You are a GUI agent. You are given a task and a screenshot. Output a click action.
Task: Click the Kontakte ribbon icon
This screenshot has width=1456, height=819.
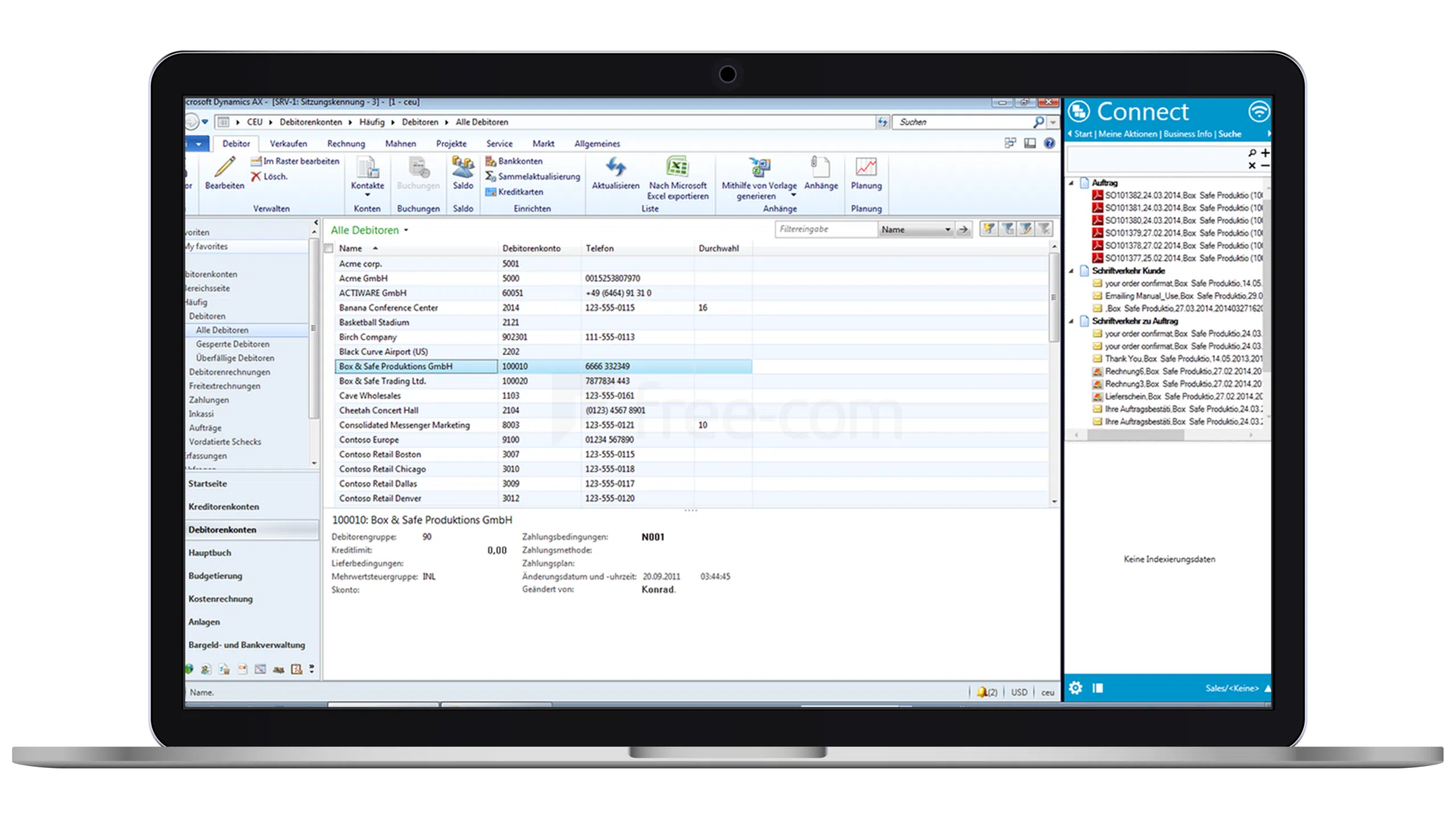tap(367, 167)
